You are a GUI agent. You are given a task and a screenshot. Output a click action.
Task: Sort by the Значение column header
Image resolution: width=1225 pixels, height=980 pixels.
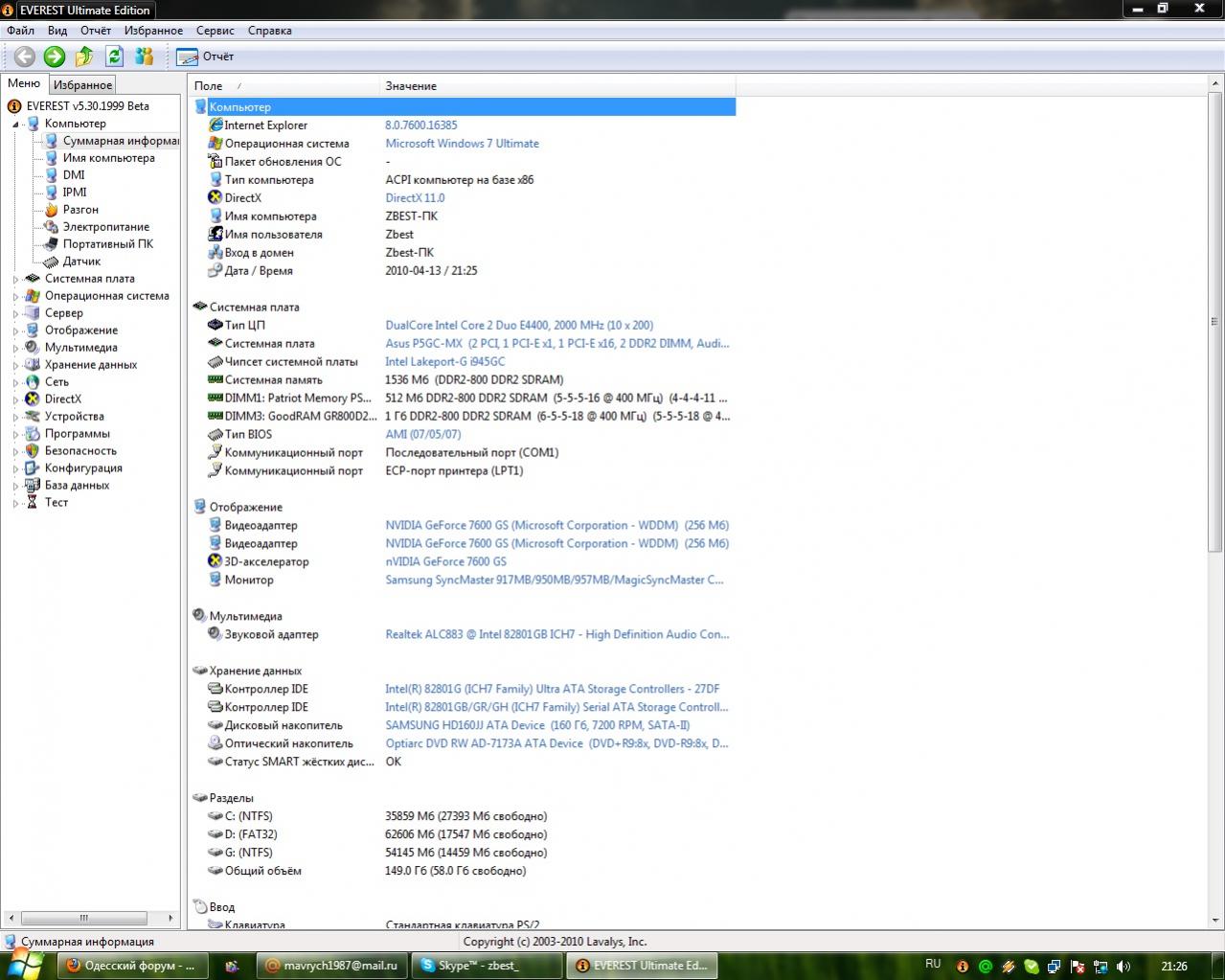[x=557, y=86]
